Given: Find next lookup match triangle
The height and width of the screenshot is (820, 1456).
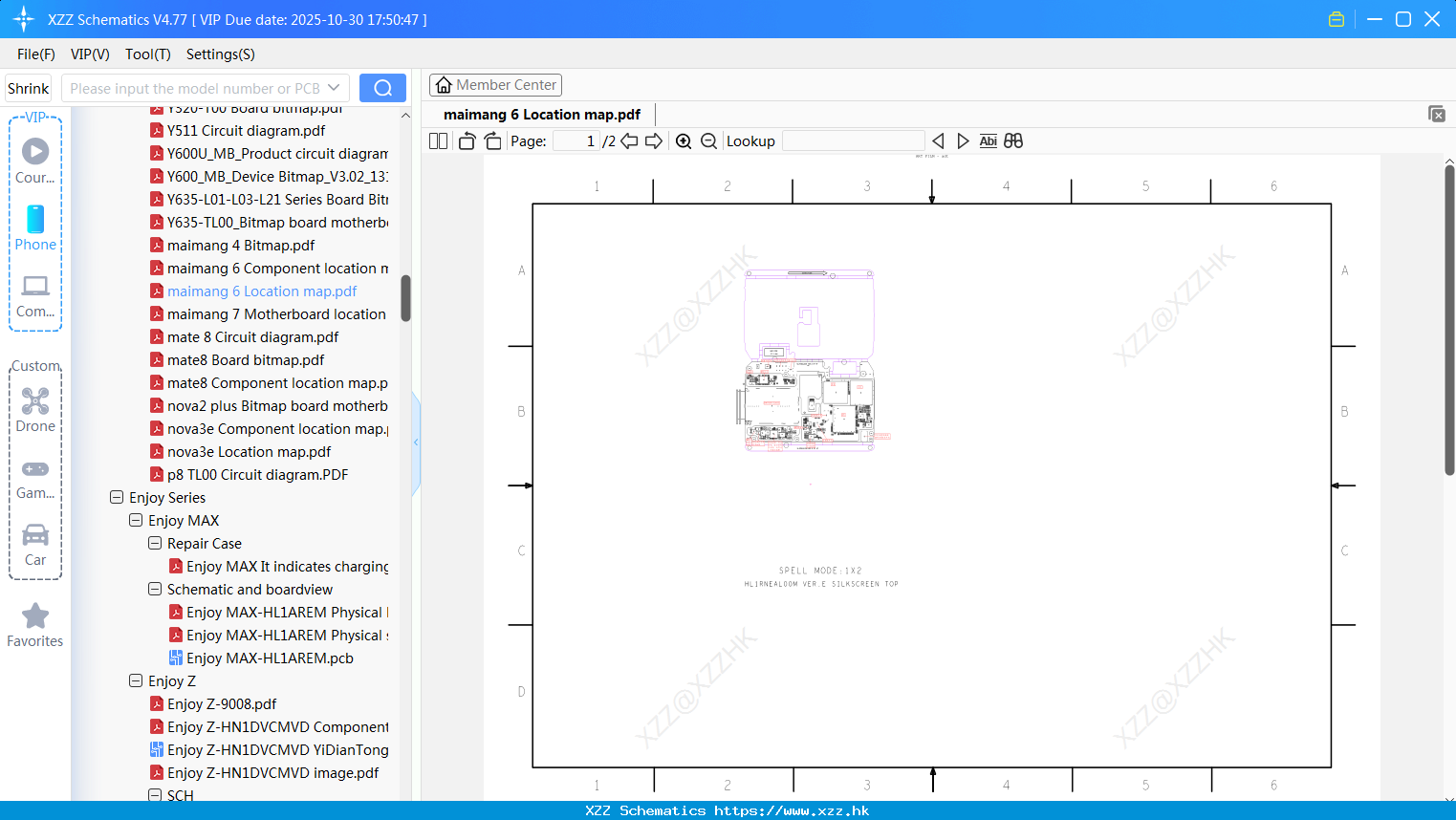Looking at the screenshot, I should tap(963, 140).
